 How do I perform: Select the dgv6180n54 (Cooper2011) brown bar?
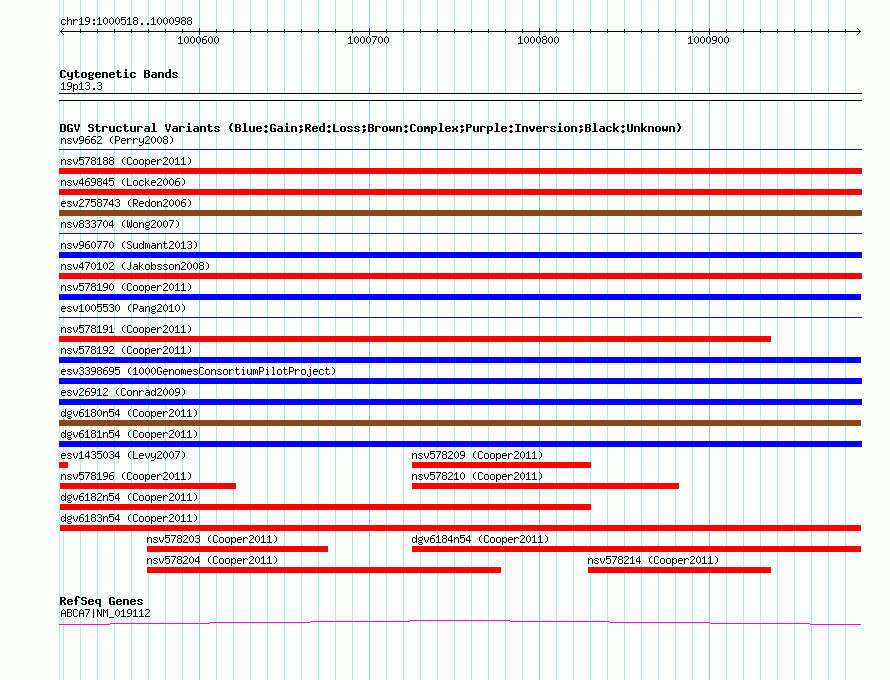tap(460, 423)
